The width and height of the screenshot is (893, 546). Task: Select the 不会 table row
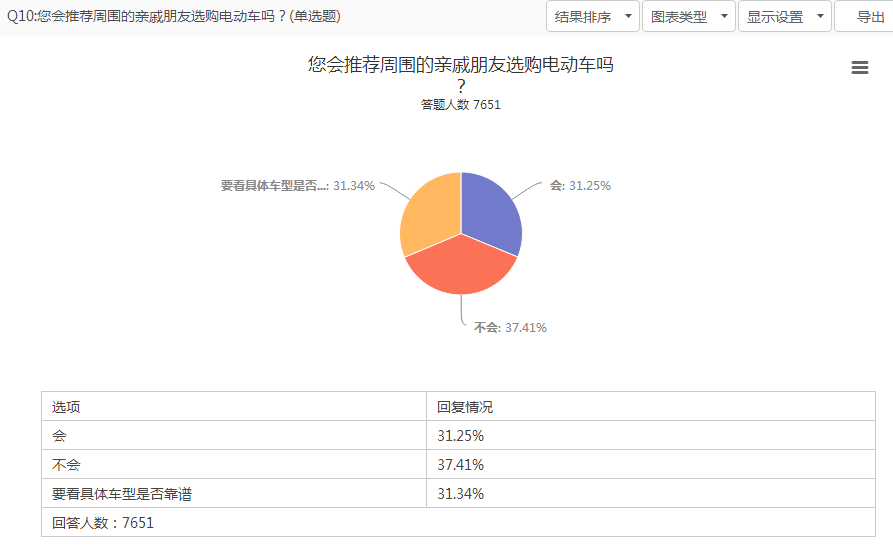[x=458, y=465]
